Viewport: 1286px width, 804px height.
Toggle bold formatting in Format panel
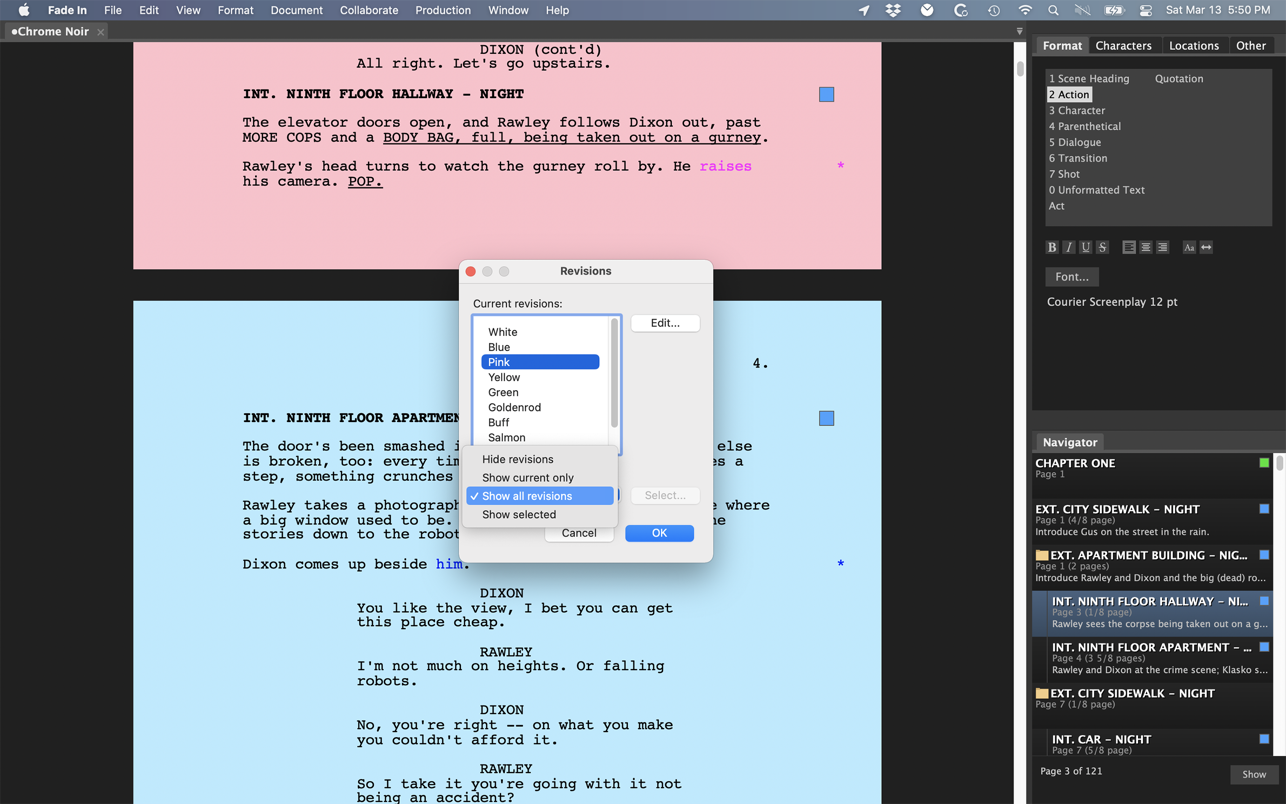click(1052, 247)
